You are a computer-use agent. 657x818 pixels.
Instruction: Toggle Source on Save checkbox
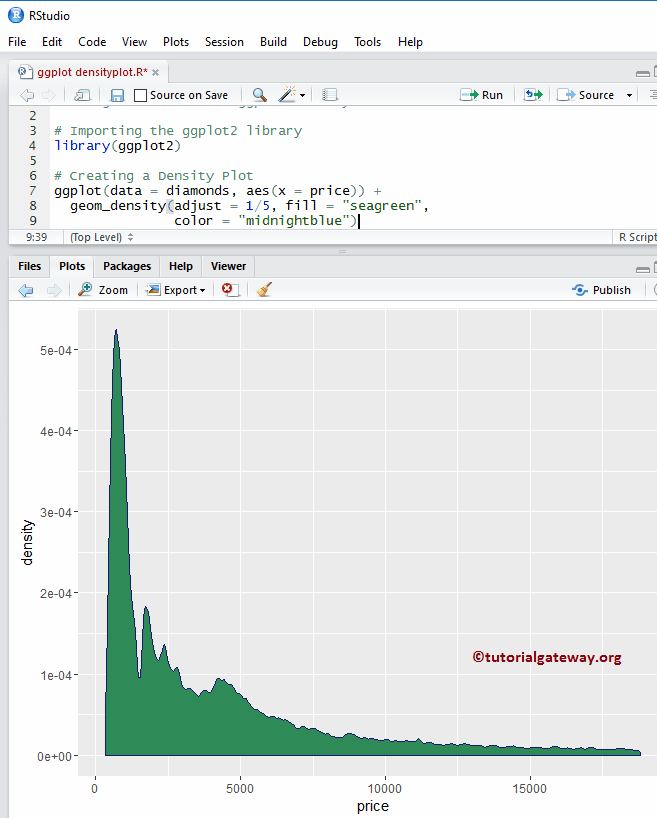[140, 95]
